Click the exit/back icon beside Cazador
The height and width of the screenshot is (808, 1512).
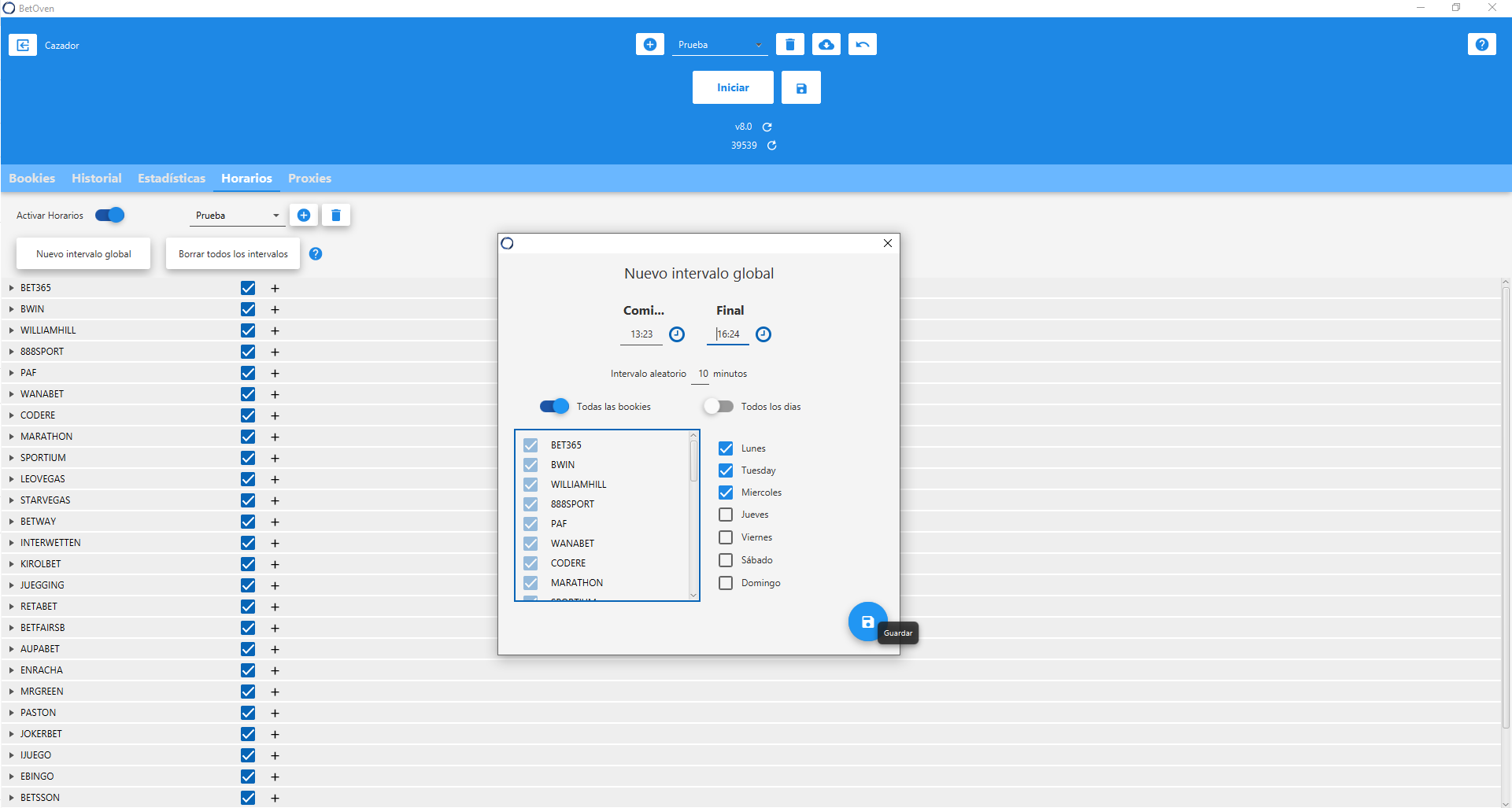tap(23, 45)
